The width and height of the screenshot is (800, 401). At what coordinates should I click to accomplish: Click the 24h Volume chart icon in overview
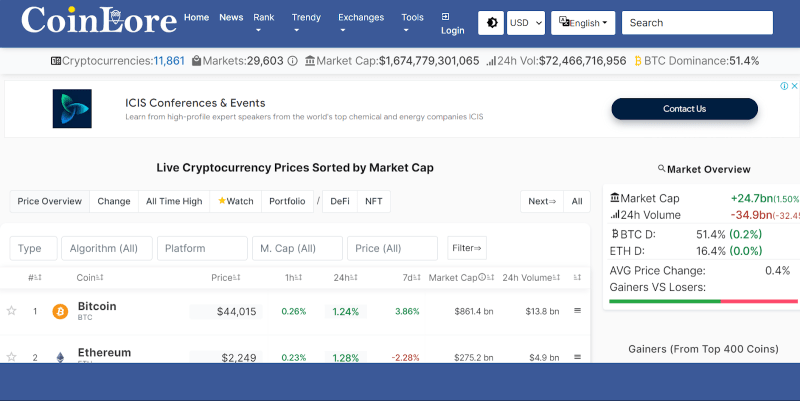point(615,215)
